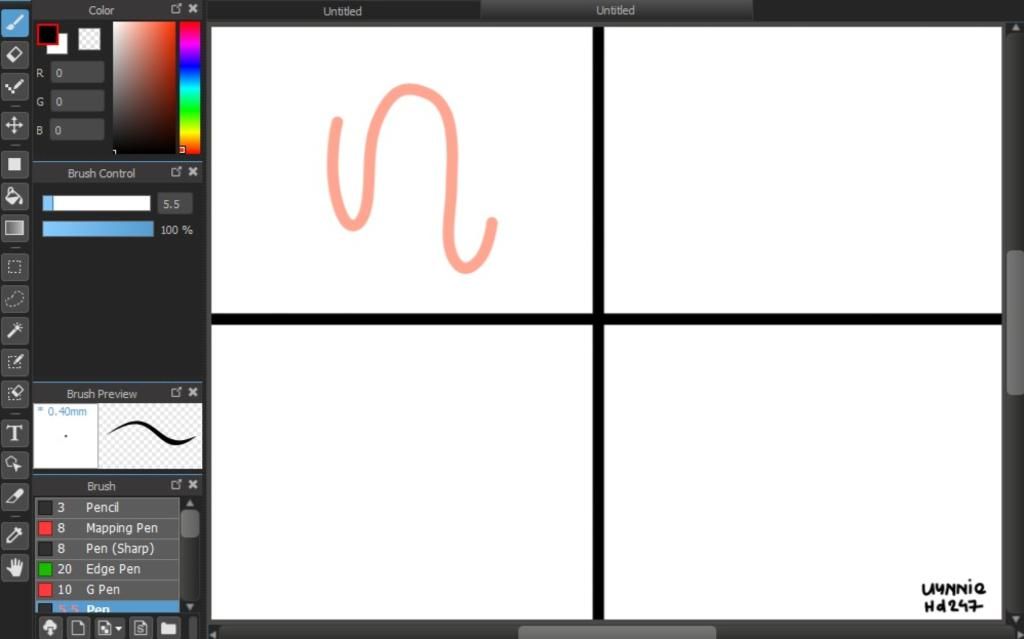Pick the Bucket fill tool
Screen dimensions: 1024x639
(x=14, y=196)
